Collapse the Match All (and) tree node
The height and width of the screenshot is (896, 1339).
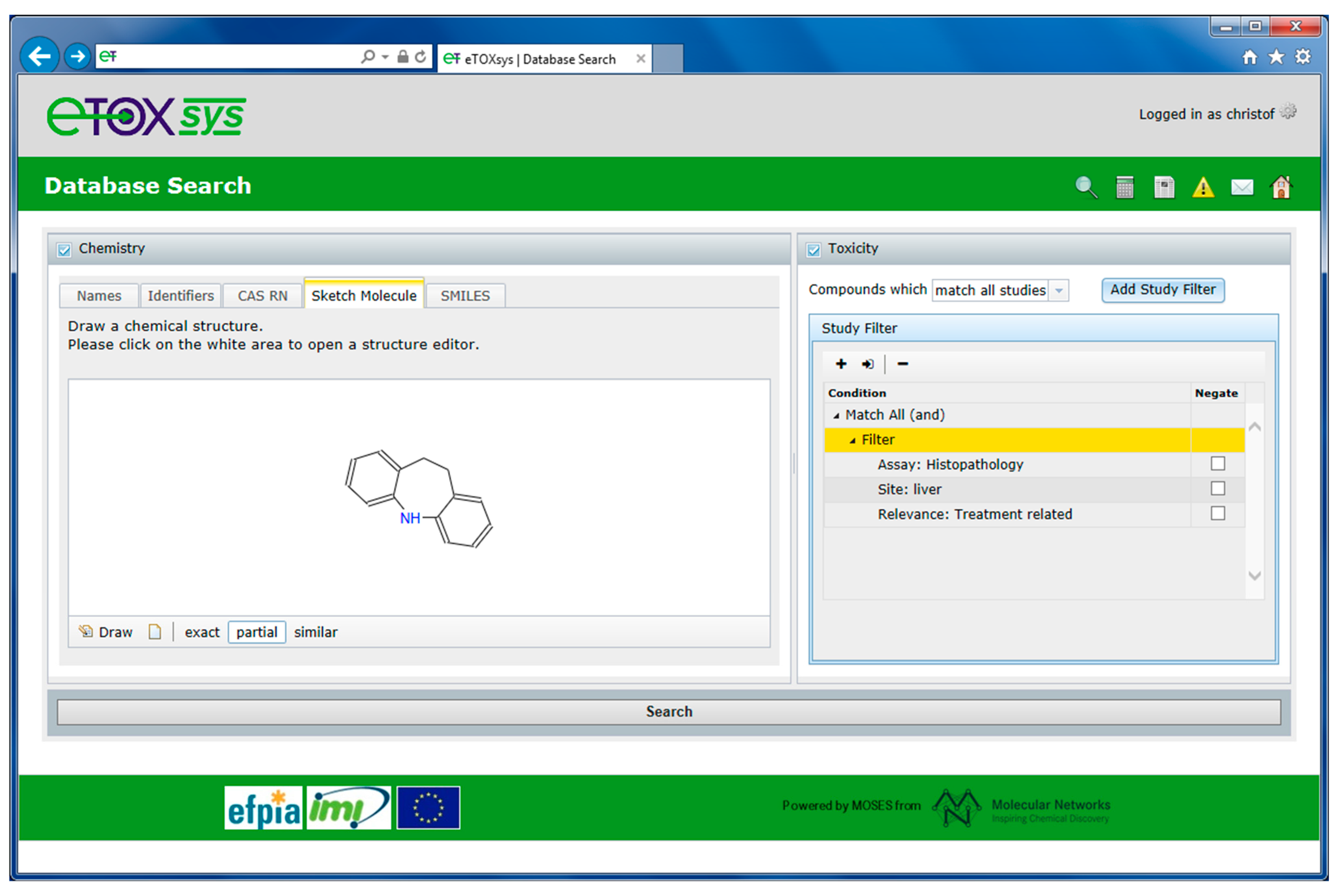(x=836, y=416)
